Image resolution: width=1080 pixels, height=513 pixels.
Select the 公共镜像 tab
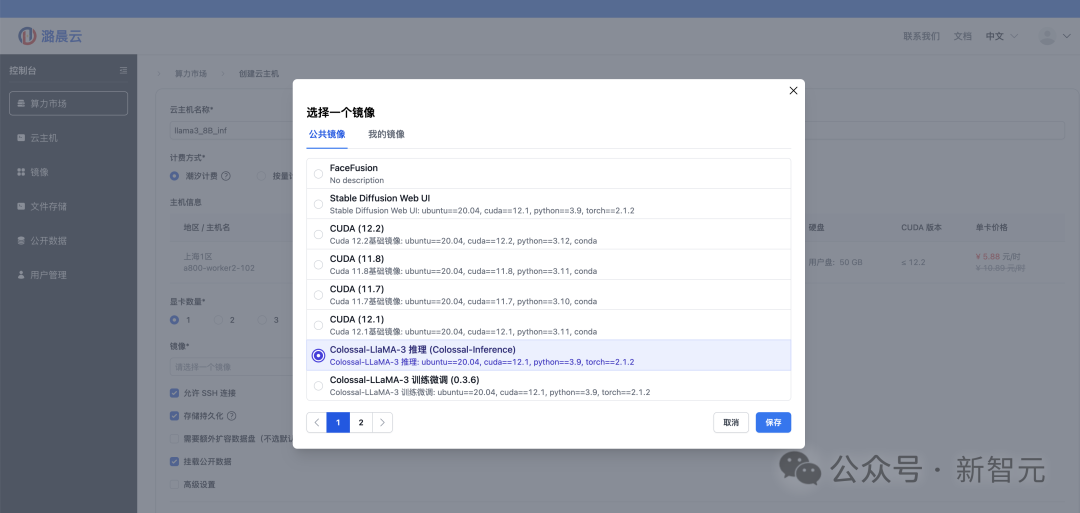click(x=327, y=134)
